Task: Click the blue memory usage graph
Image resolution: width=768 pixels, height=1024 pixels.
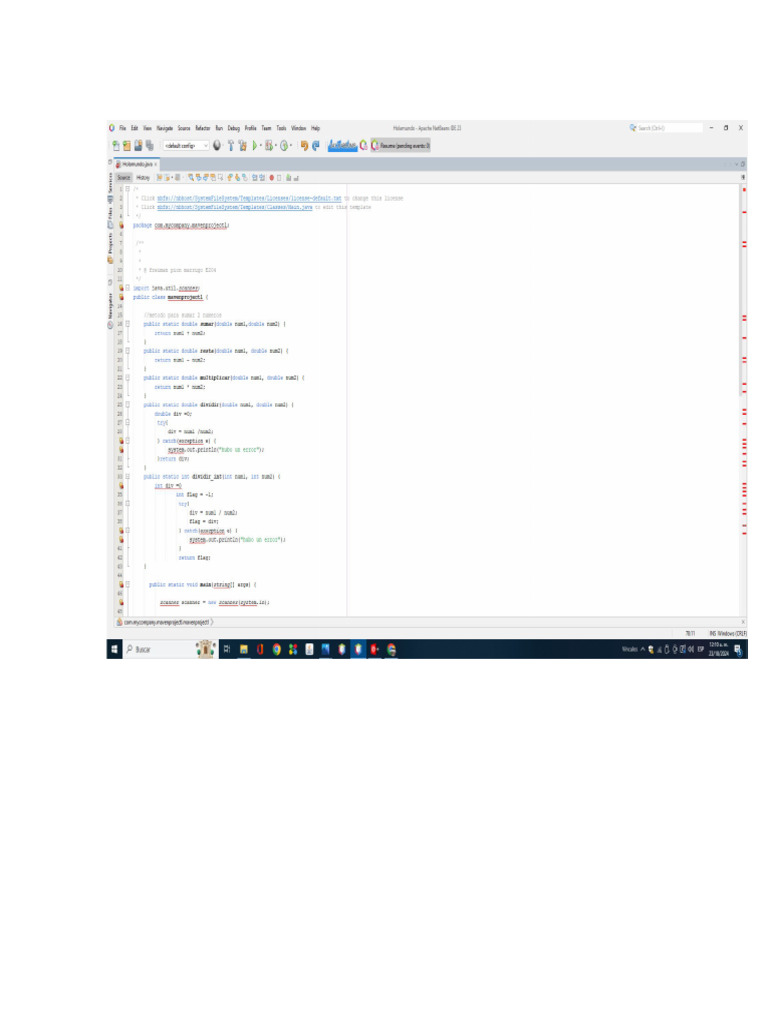Action: 342,145
